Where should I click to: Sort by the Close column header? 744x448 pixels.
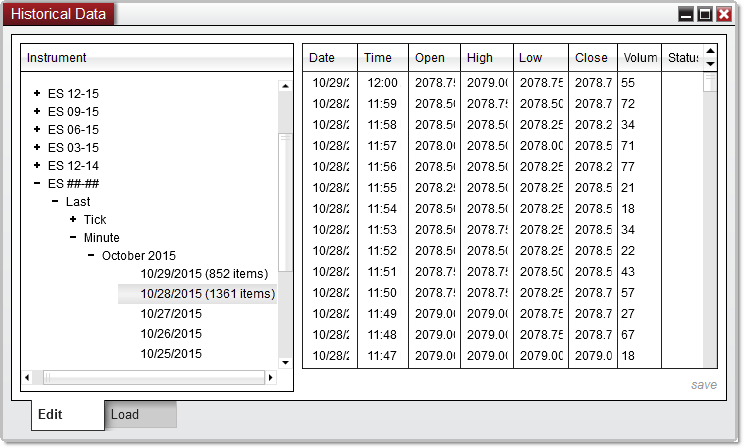(x=591, y=58)
